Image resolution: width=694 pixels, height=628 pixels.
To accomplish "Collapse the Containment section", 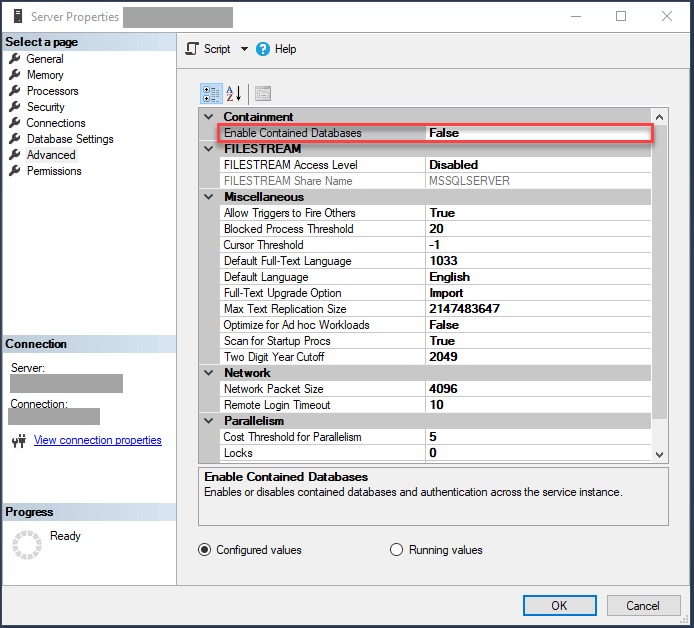I will (208, 117).
